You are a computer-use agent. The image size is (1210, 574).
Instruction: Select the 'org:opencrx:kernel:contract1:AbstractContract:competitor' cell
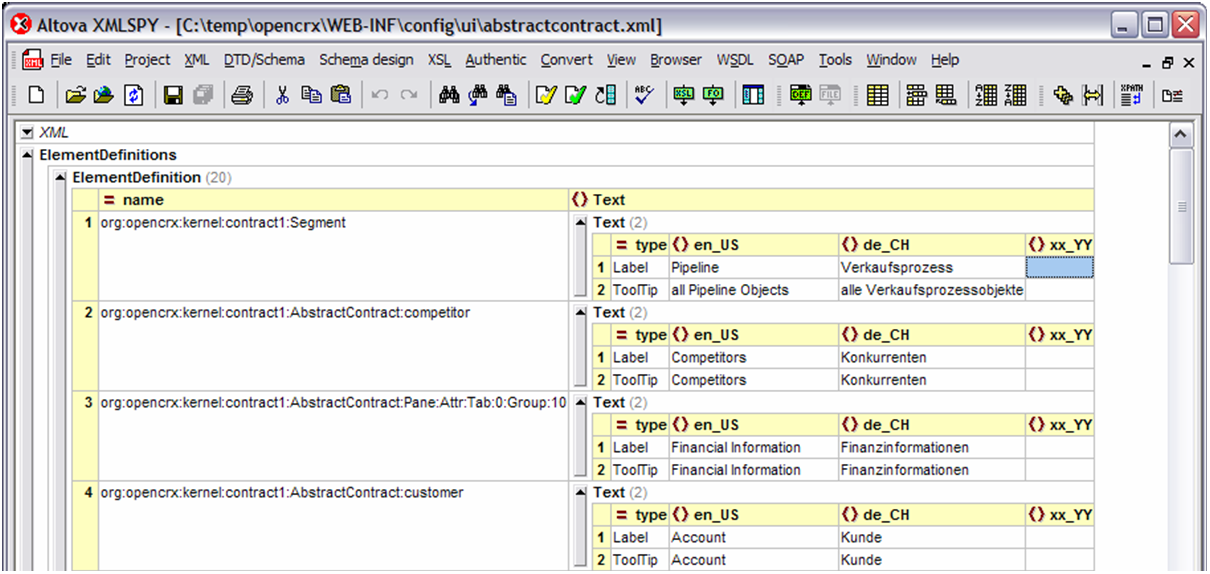[333, 345]
